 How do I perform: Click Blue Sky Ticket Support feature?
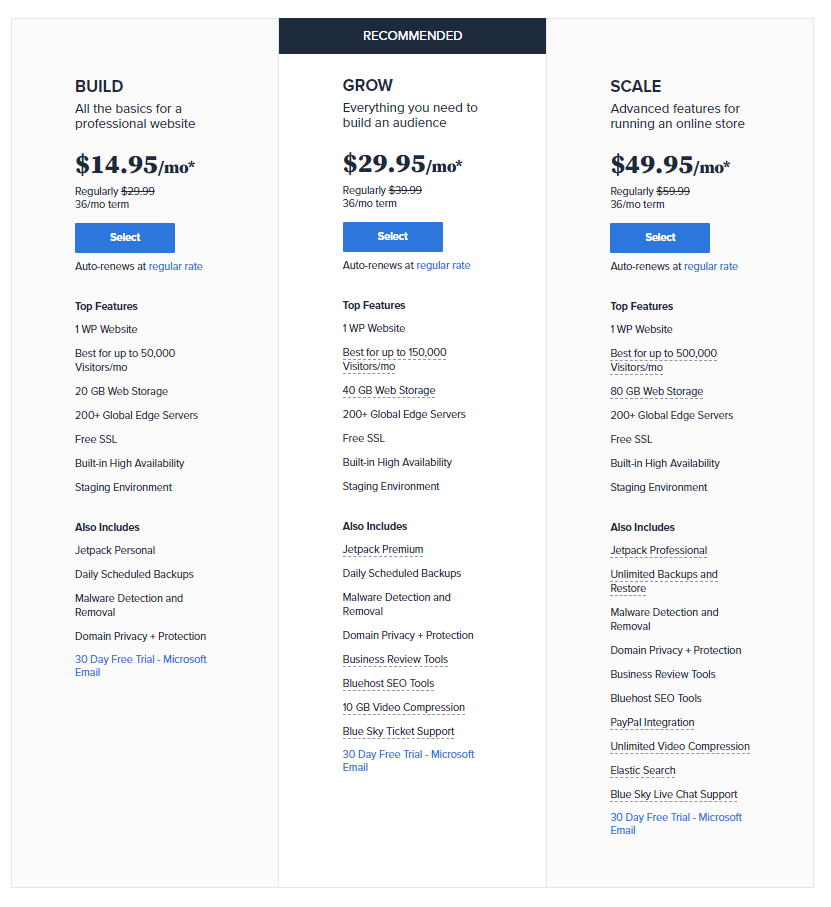coord(398,732)
